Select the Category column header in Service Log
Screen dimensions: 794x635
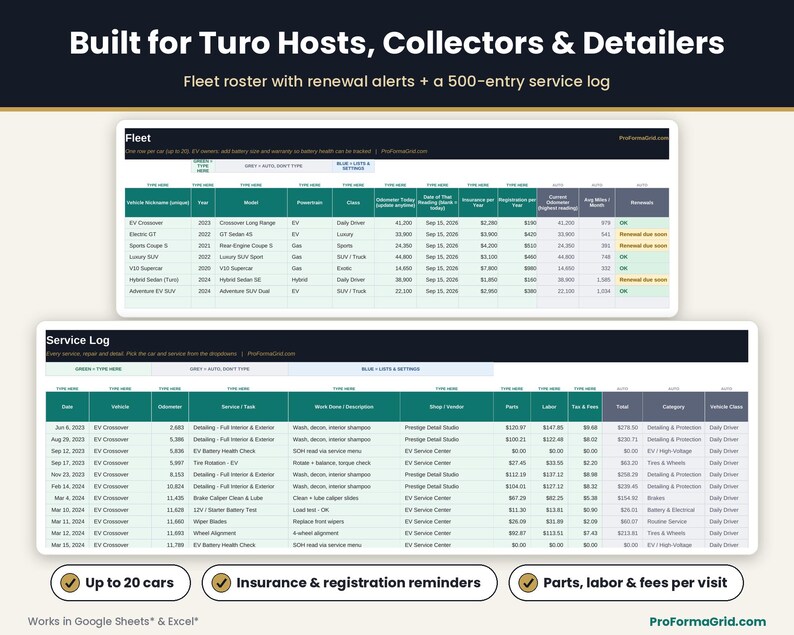[673, 407]
